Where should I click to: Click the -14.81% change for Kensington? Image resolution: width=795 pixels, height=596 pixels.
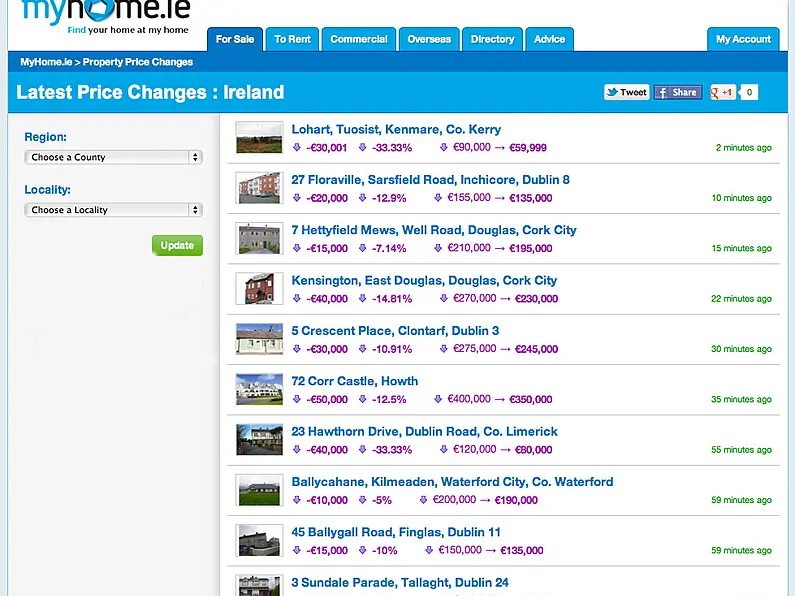(392, 299)
